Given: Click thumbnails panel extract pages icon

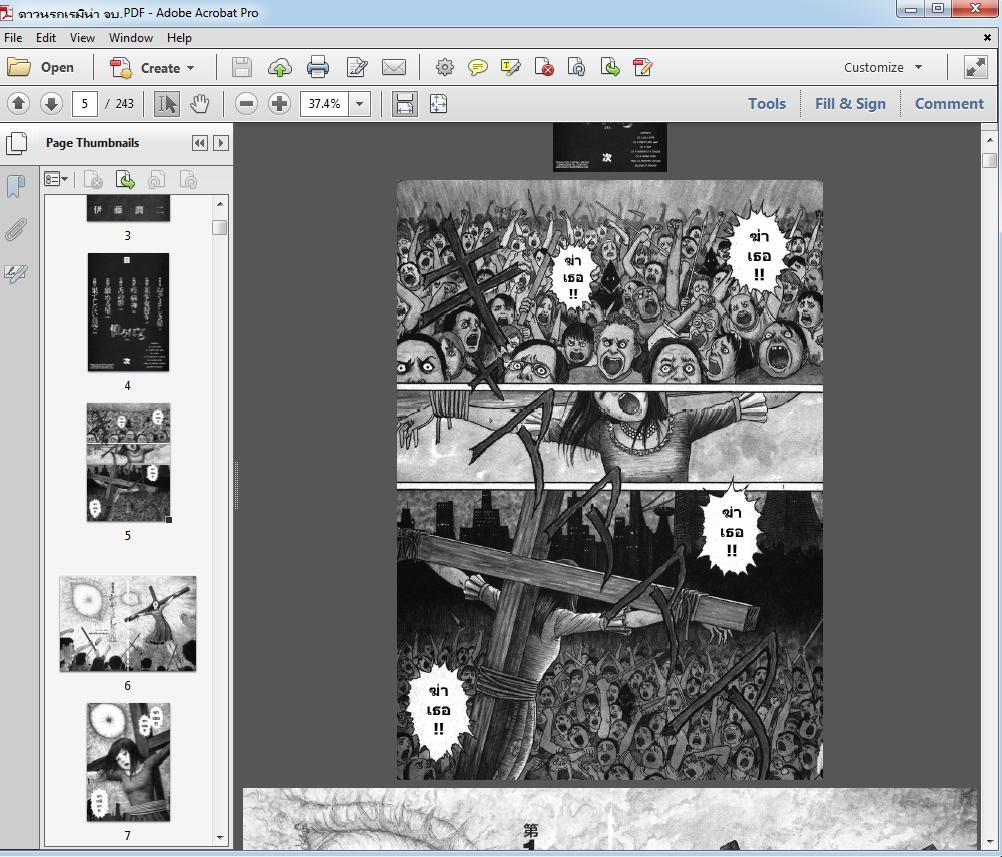Looking at the screenshot, I should (125, 180).
